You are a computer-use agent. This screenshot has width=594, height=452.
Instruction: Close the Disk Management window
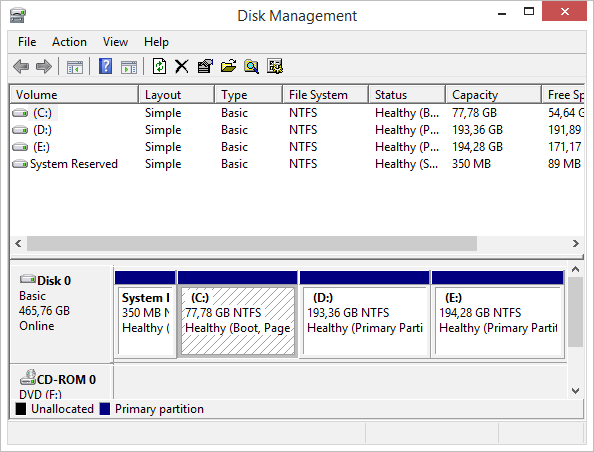click(x=564, y=11)
